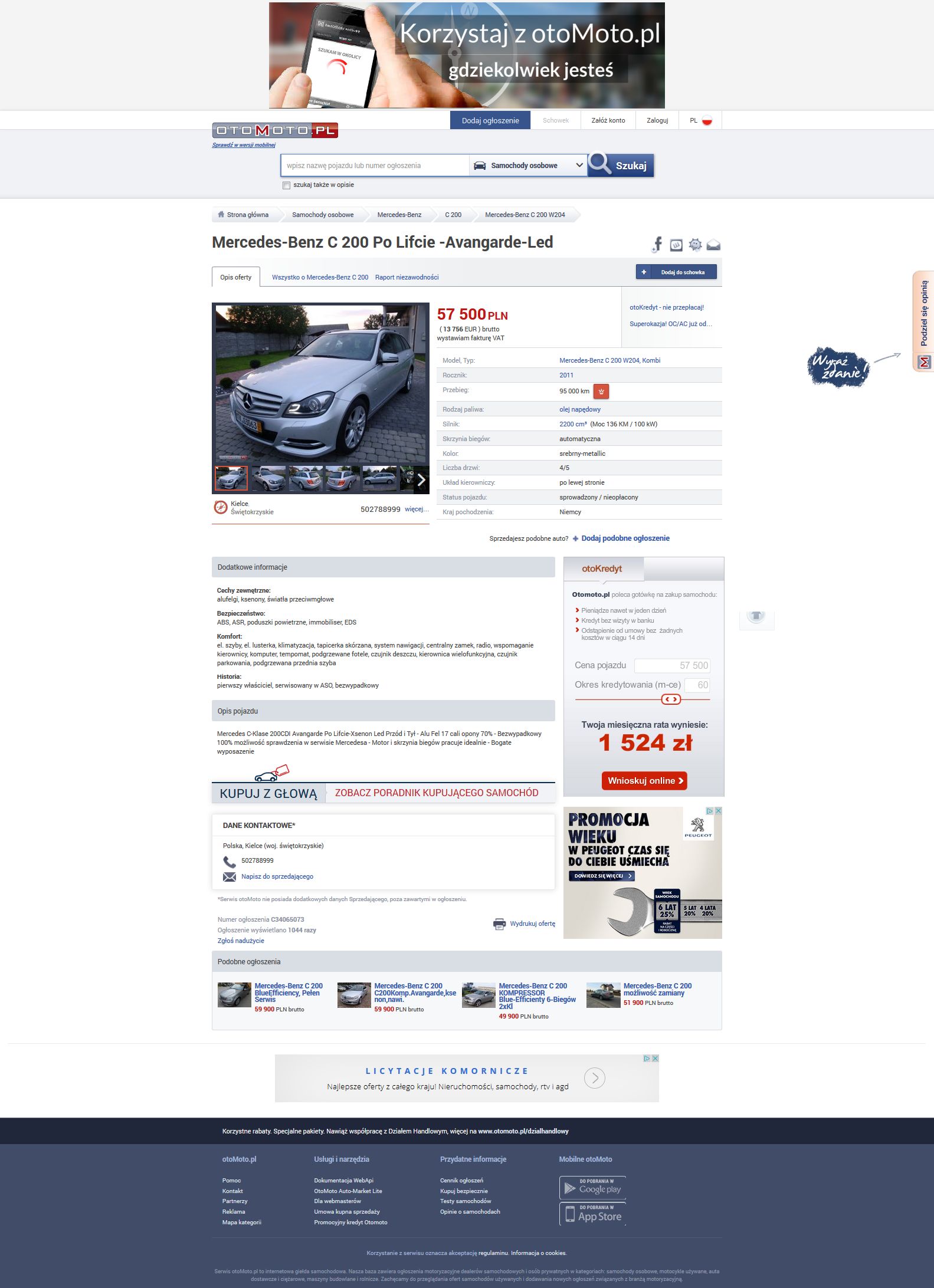Click the red mileage check icon

(601, 391)
